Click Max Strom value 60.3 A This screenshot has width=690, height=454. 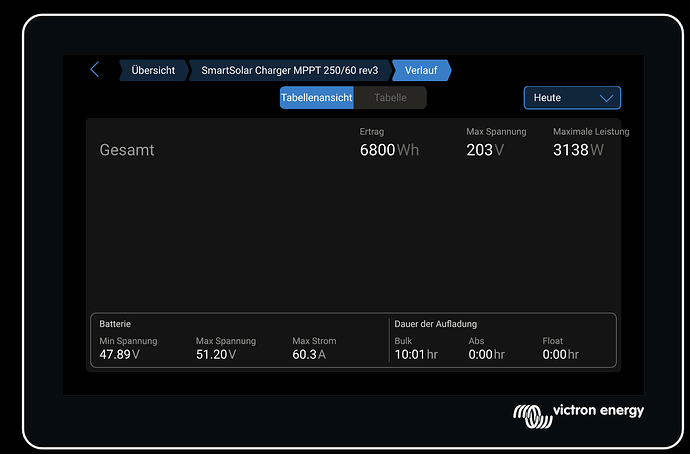[x=309, y=355]
